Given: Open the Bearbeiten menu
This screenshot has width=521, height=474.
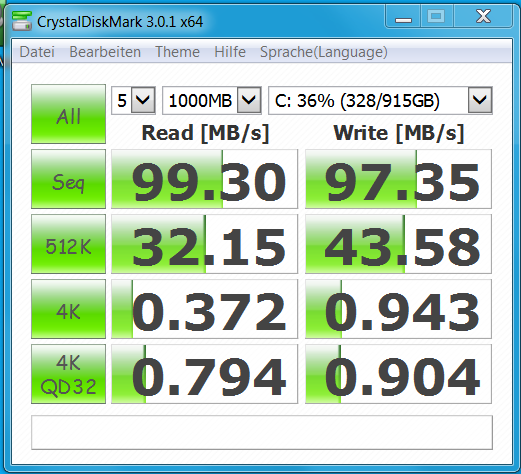Looking at the screenshot, I should pos(105,52).
